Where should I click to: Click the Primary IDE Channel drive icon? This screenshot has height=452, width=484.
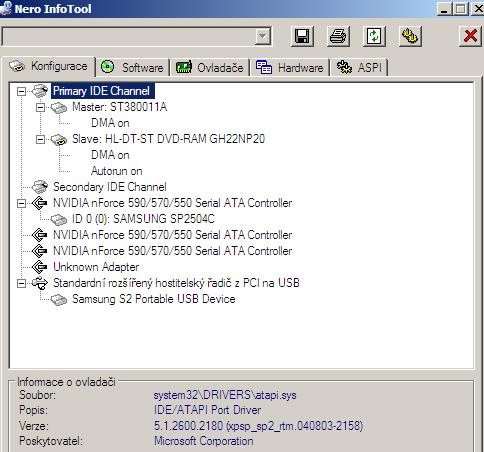[x=40, y=91]
